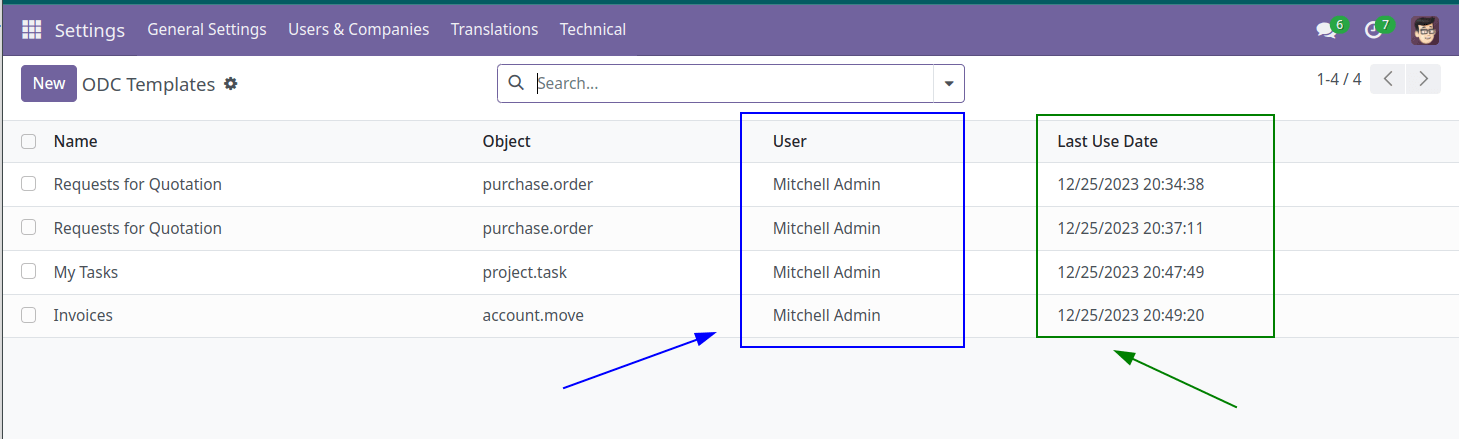Click the gear icon beside ODC Templates
Screen dimensions: 1459x439
point(231,84)
